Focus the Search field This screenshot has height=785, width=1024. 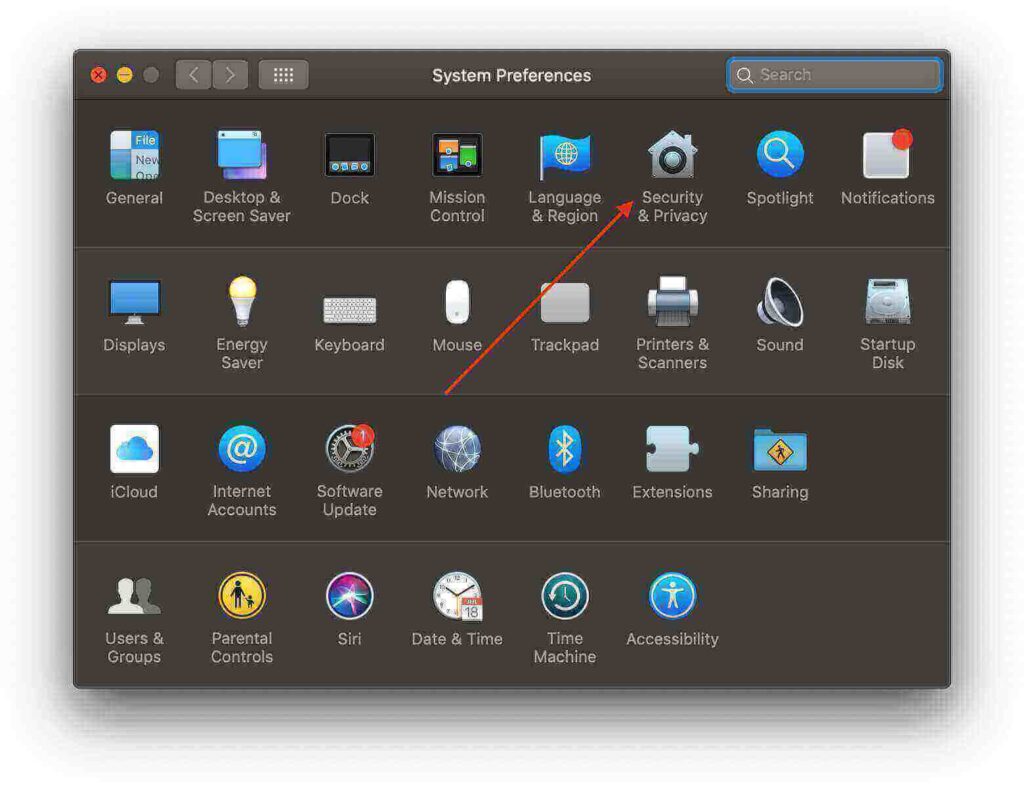(835, 75)
